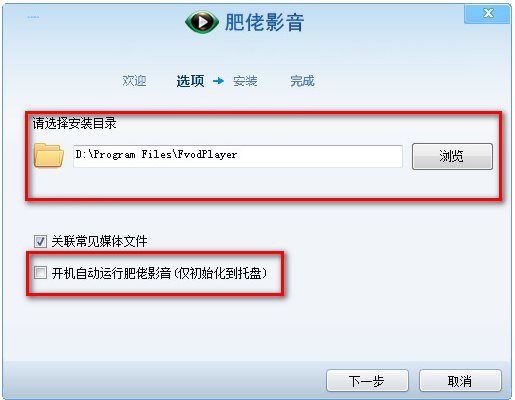Close the installer with the X button
Viewport: 515px width, 400px height.
point(488,13)
